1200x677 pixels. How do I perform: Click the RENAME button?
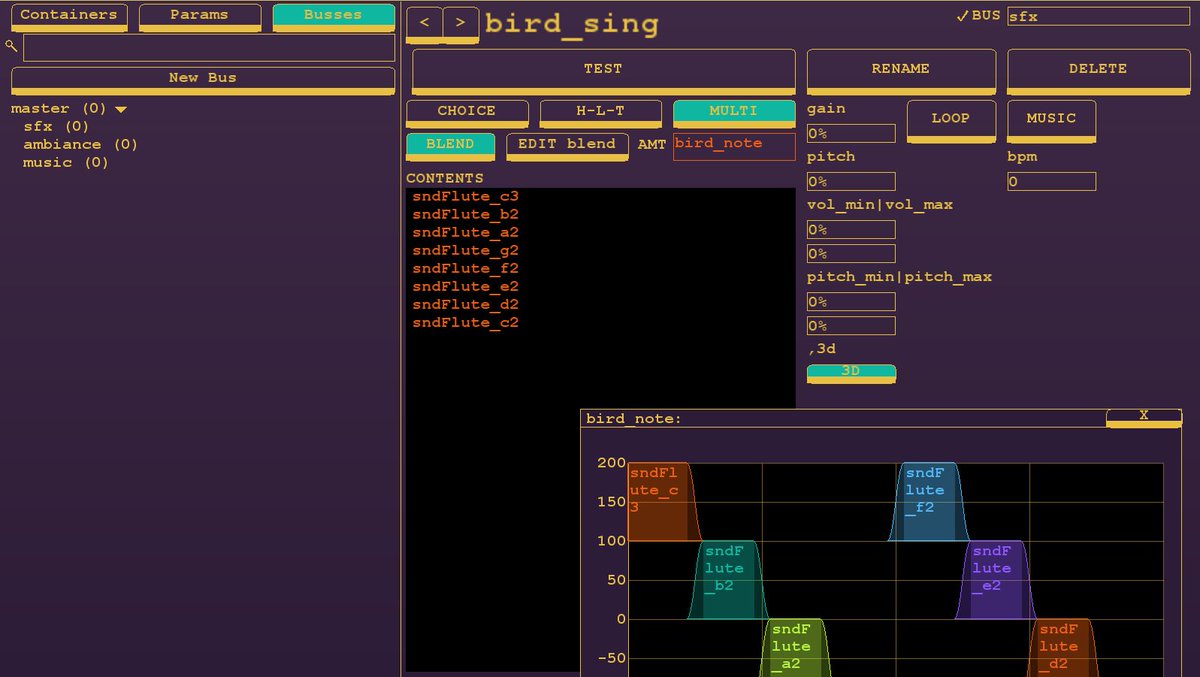[x=901, y=71]
